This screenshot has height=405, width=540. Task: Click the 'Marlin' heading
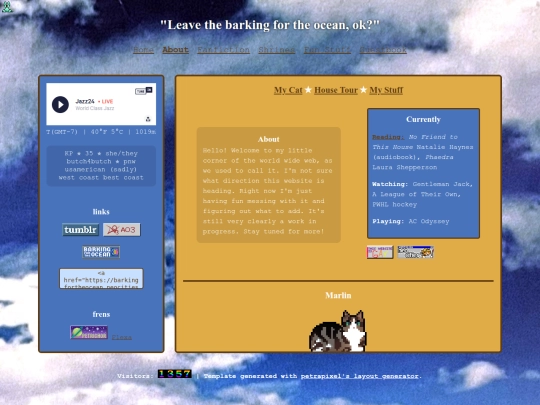(338, 295)
